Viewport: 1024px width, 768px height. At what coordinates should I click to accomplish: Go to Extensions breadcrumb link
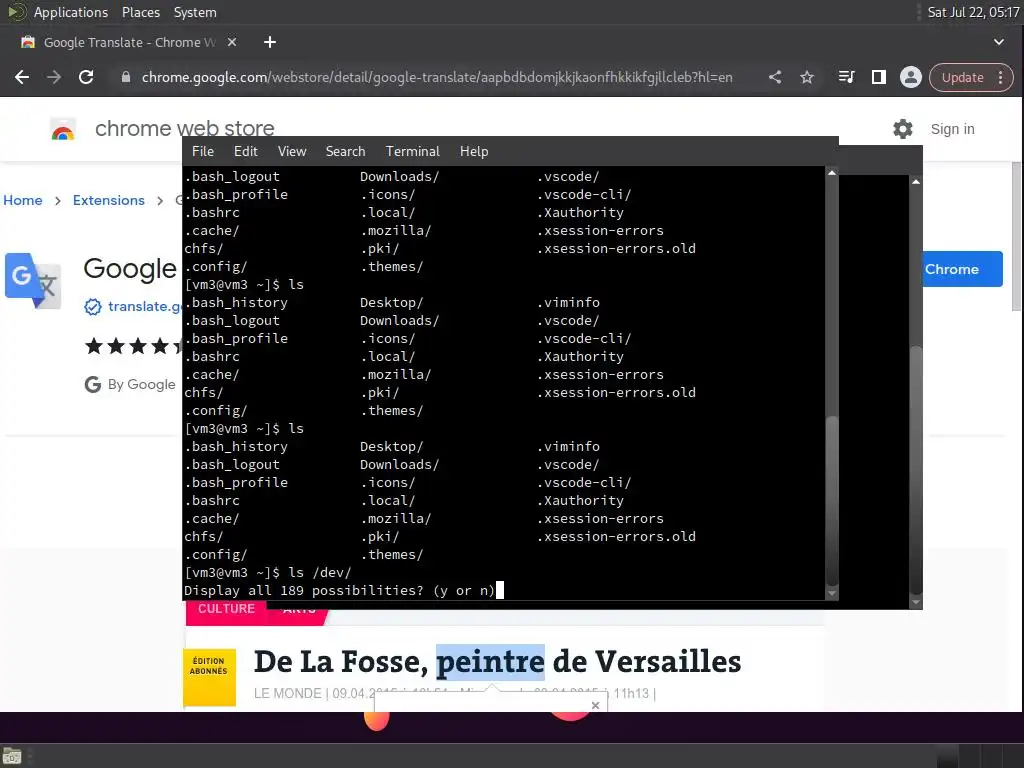point(108,200)
